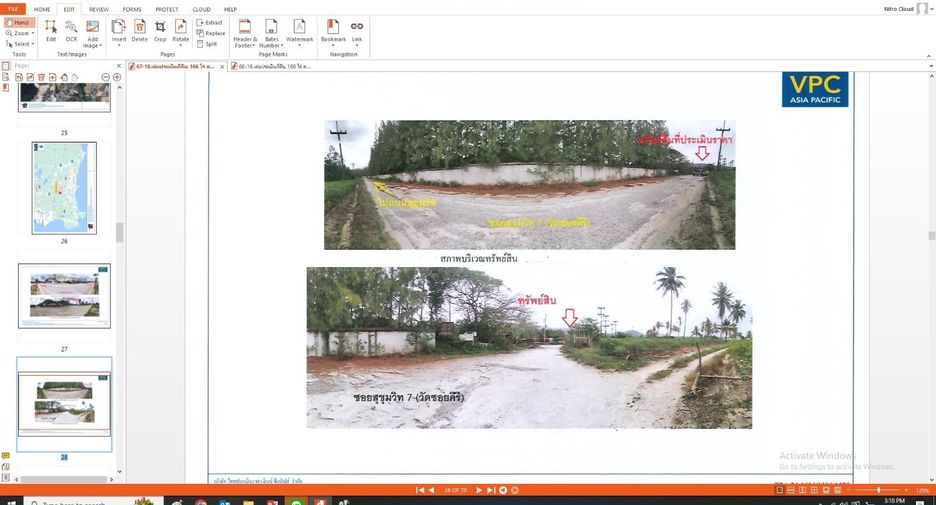Click the next view button
This screenshot has width=936, height=505.
[x=515, y=490]
